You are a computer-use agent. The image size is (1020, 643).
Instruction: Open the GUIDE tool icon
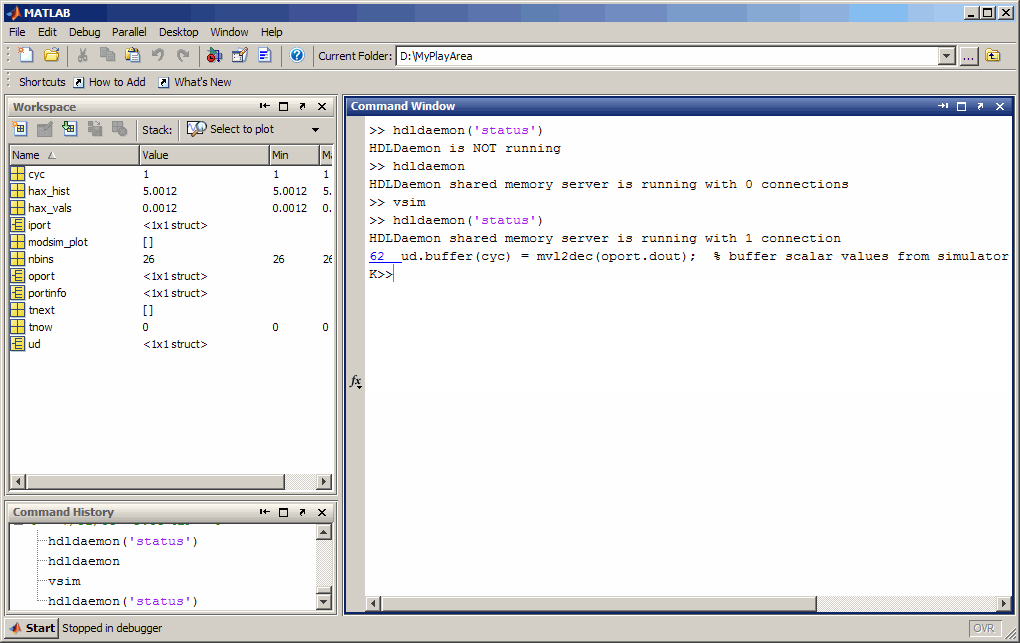click(x=239, y=55)
